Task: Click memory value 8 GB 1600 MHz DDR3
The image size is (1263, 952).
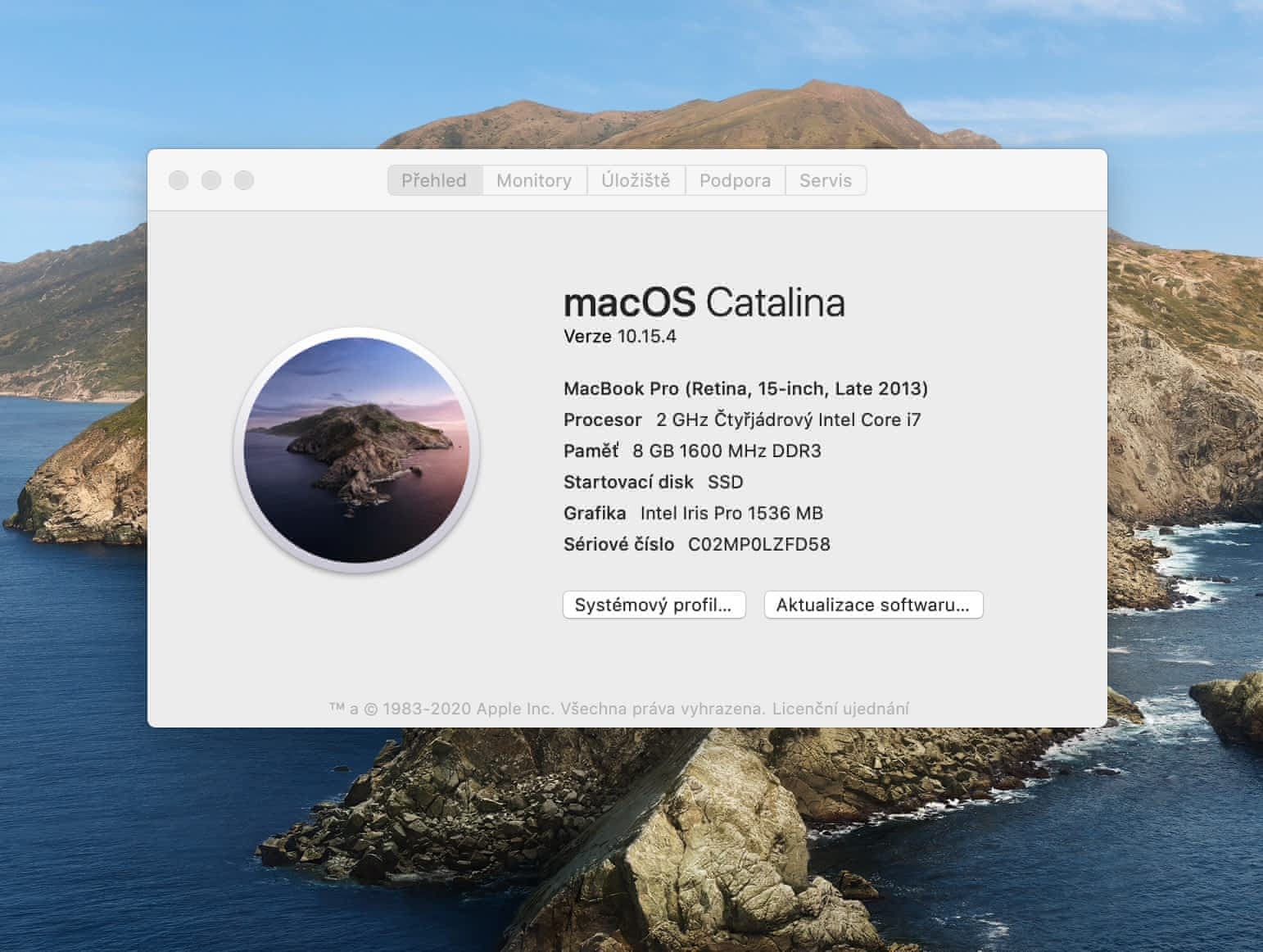Action: [727, 451]
